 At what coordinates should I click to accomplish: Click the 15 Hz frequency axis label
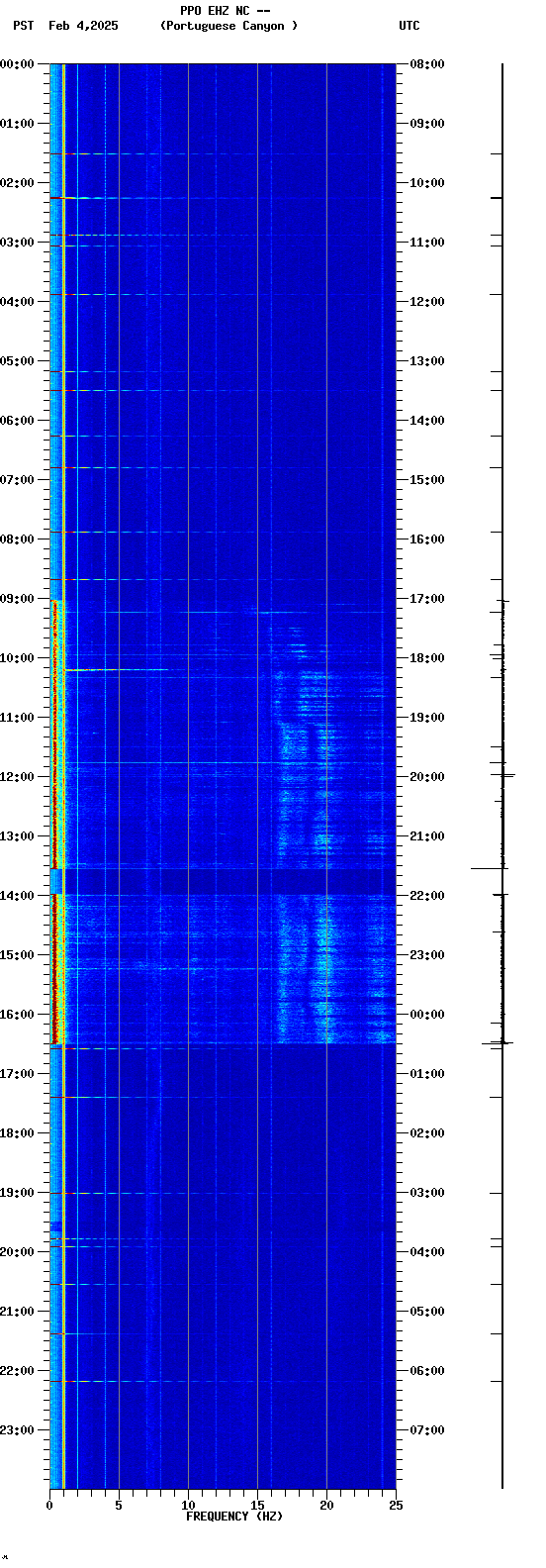point(257,1506)
